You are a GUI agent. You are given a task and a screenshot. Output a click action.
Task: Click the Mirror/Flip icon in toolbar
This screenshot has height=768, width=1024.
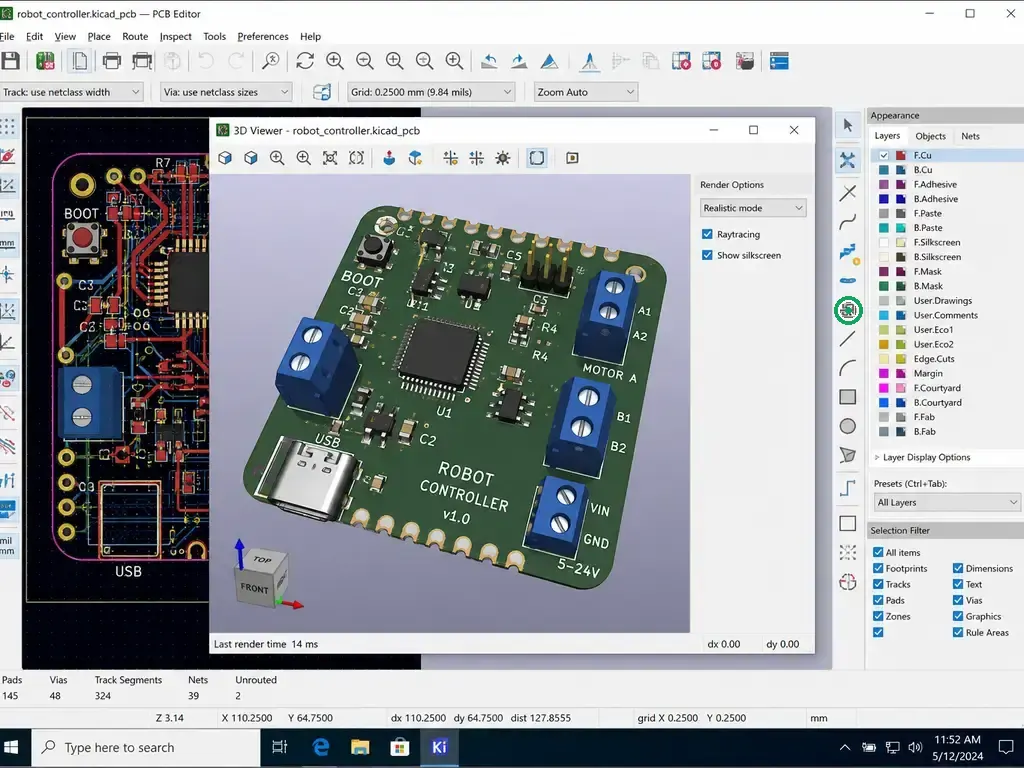coord(550,61)
